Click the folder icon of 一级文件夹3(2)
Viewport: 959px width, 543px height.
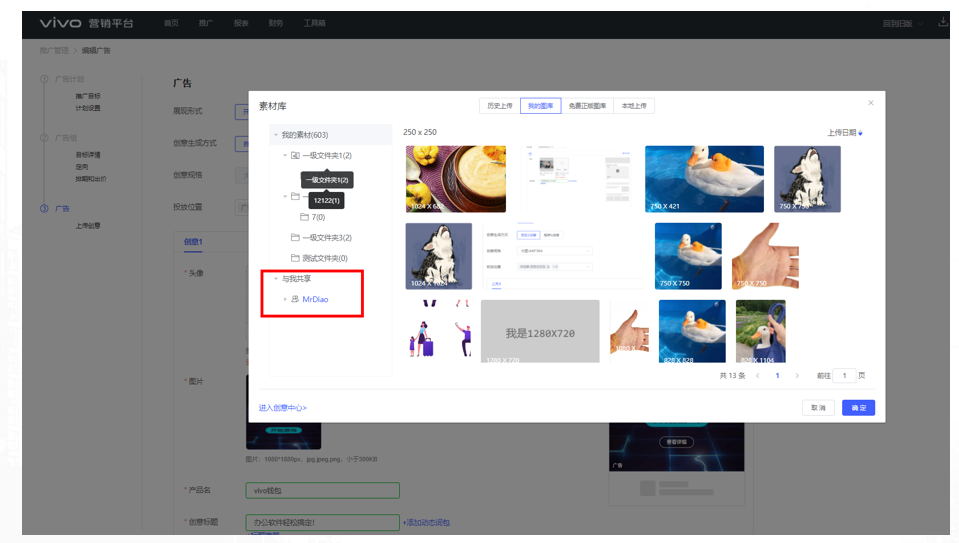295,238
